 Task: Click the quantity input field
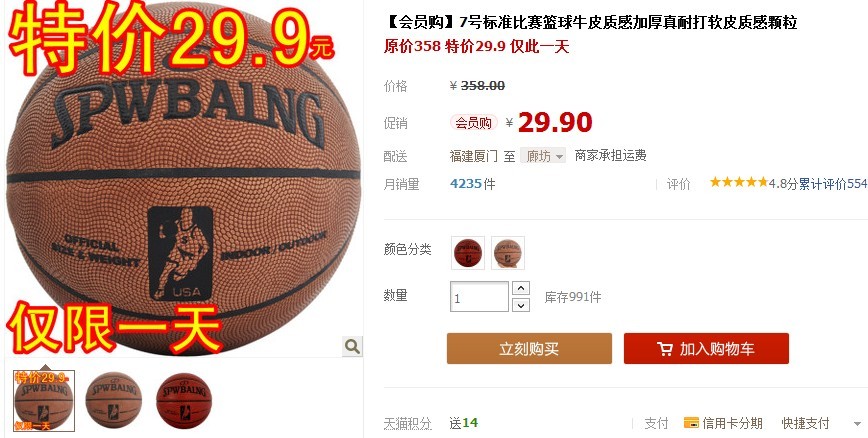(x=479, y=297)
